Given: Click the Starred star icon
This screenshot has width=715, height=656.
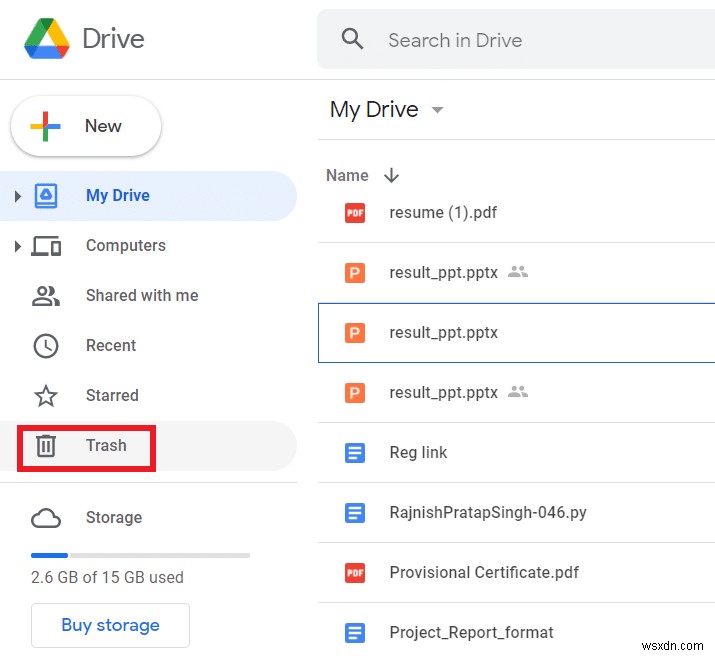Looking at the screenshot, I should [x=46, y=396].
